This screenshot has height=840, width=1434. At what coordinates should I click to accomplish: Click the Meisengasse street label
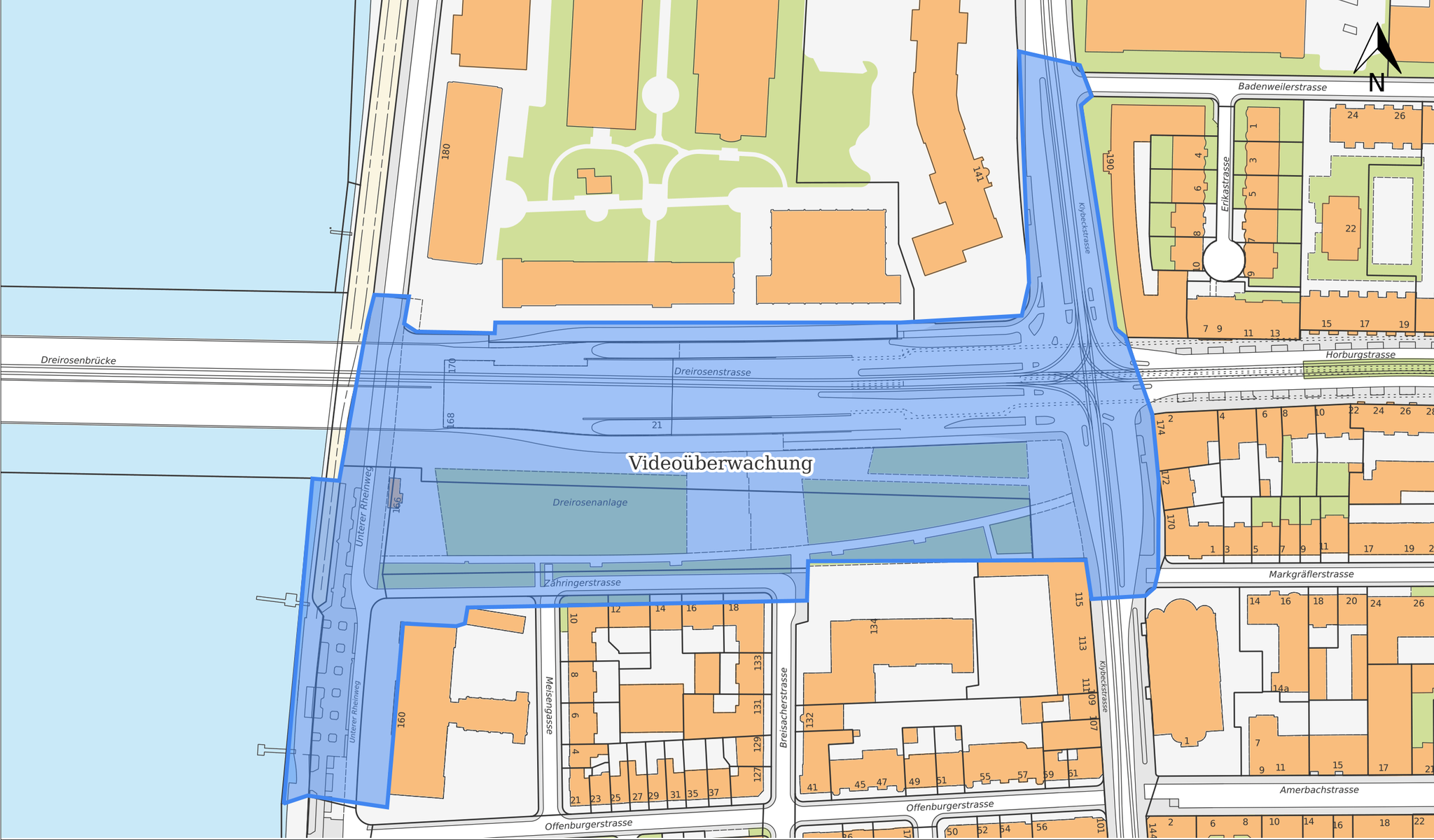[550, 704]
